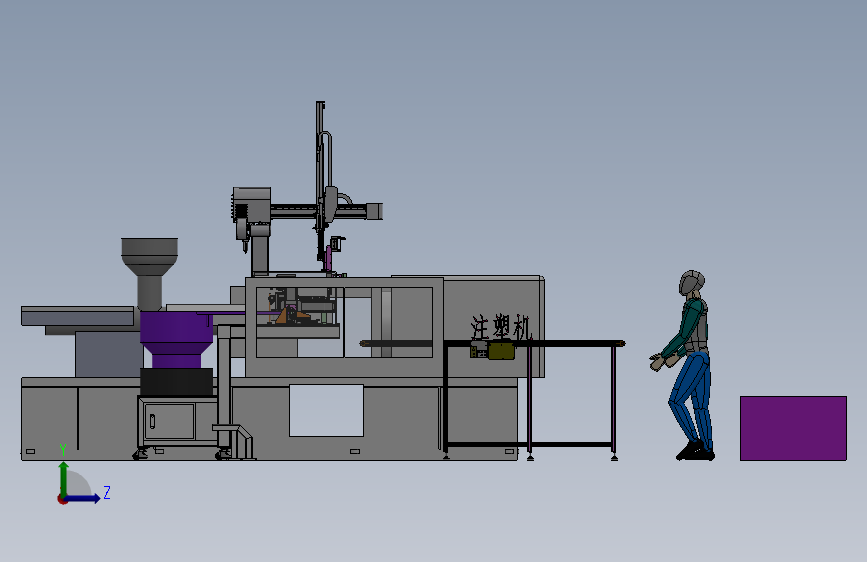Viewport: 867px width, 562px height.
Task: Click the blue Z axis arrow
Action: 84,498
